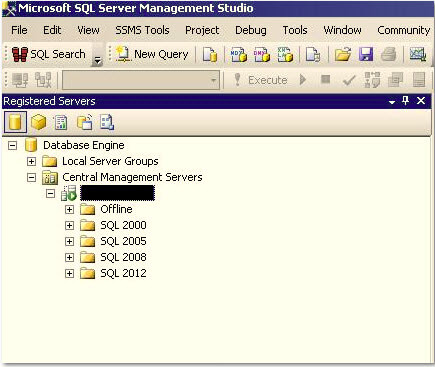Collapse the redacted central management server node
Screen dimensions: 435x367
[x=50, y=193]
